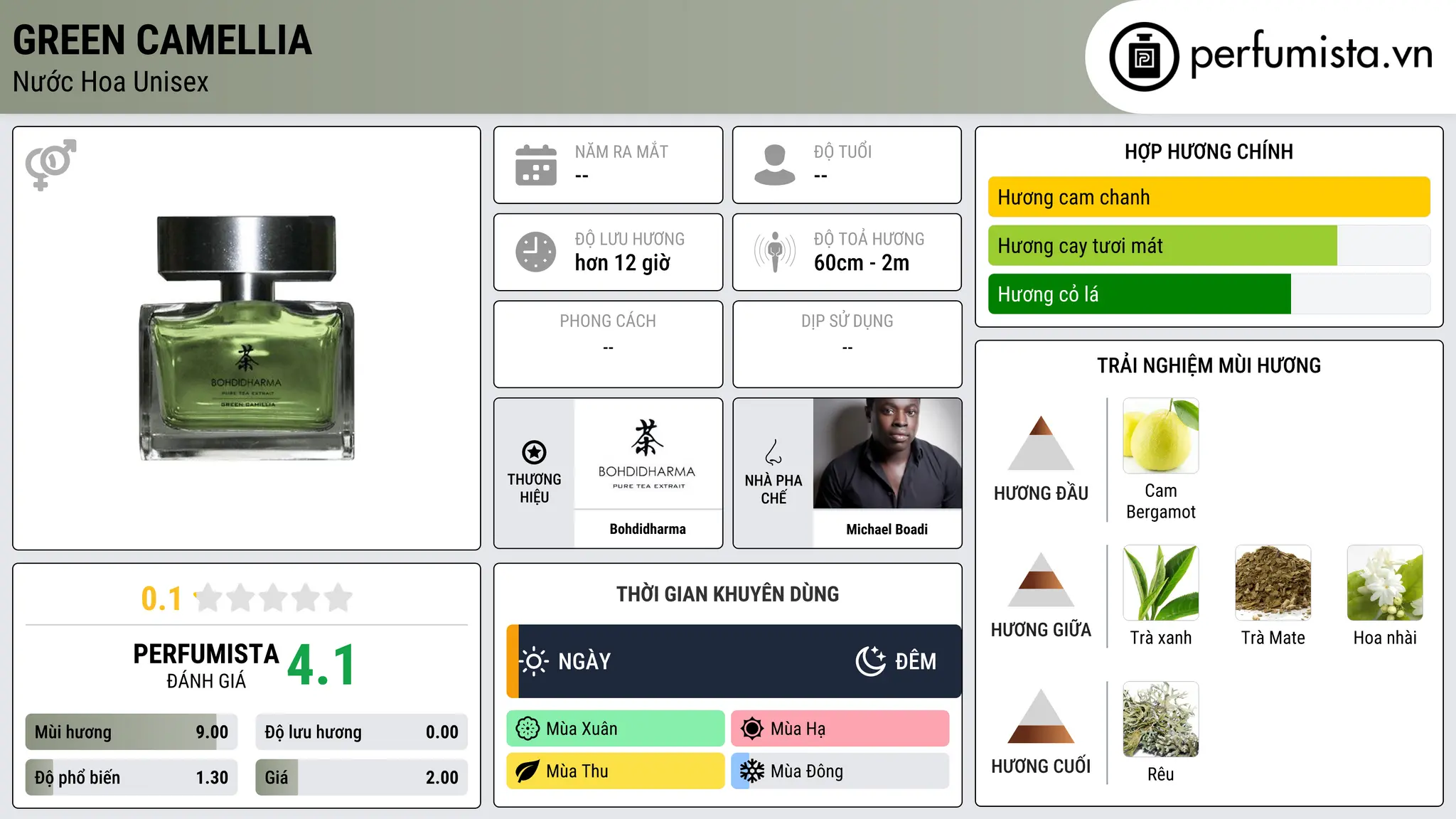
Task: Click the unisex gender symbol icon
Action: 50,164
